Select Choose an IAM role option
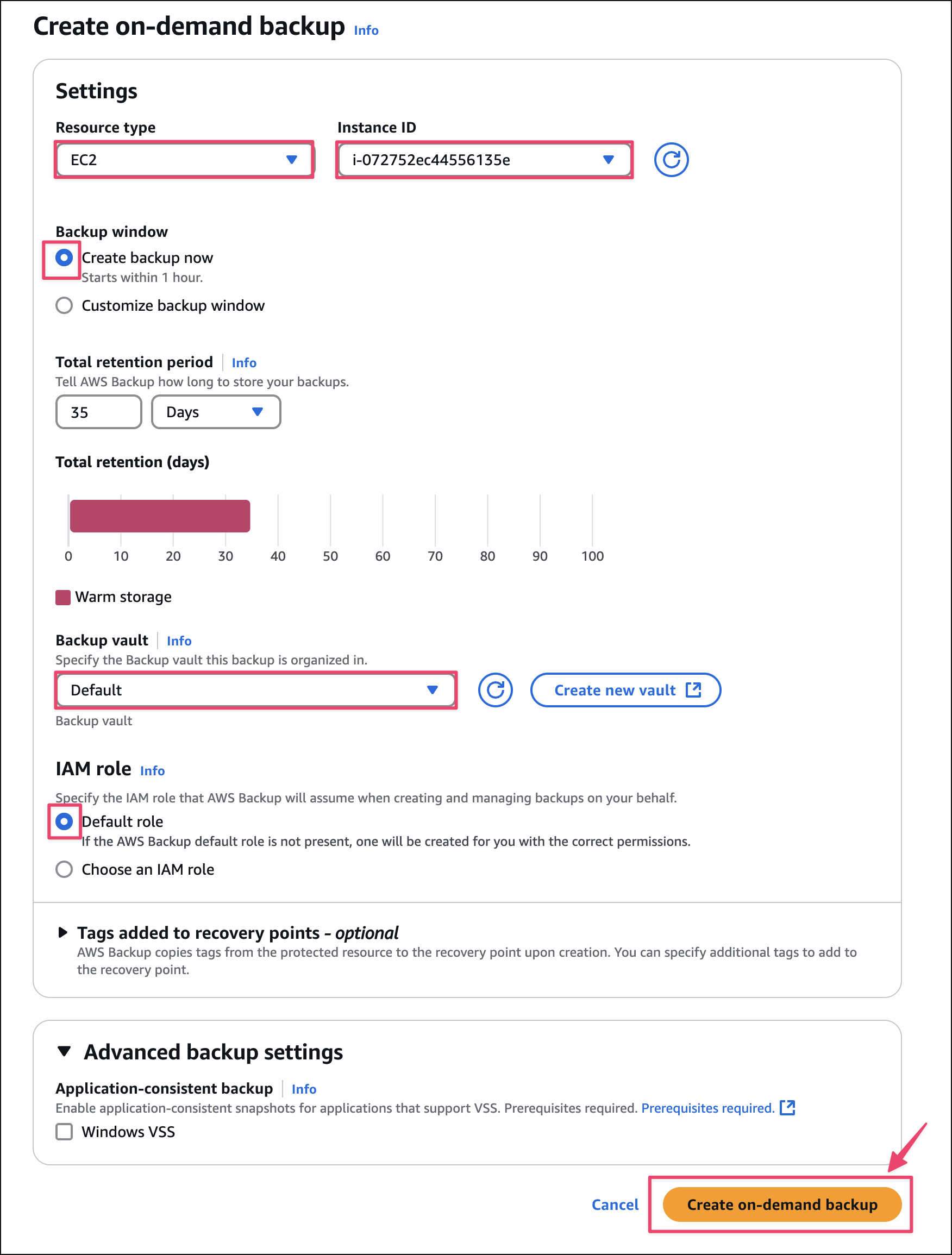 click(64, 869)
